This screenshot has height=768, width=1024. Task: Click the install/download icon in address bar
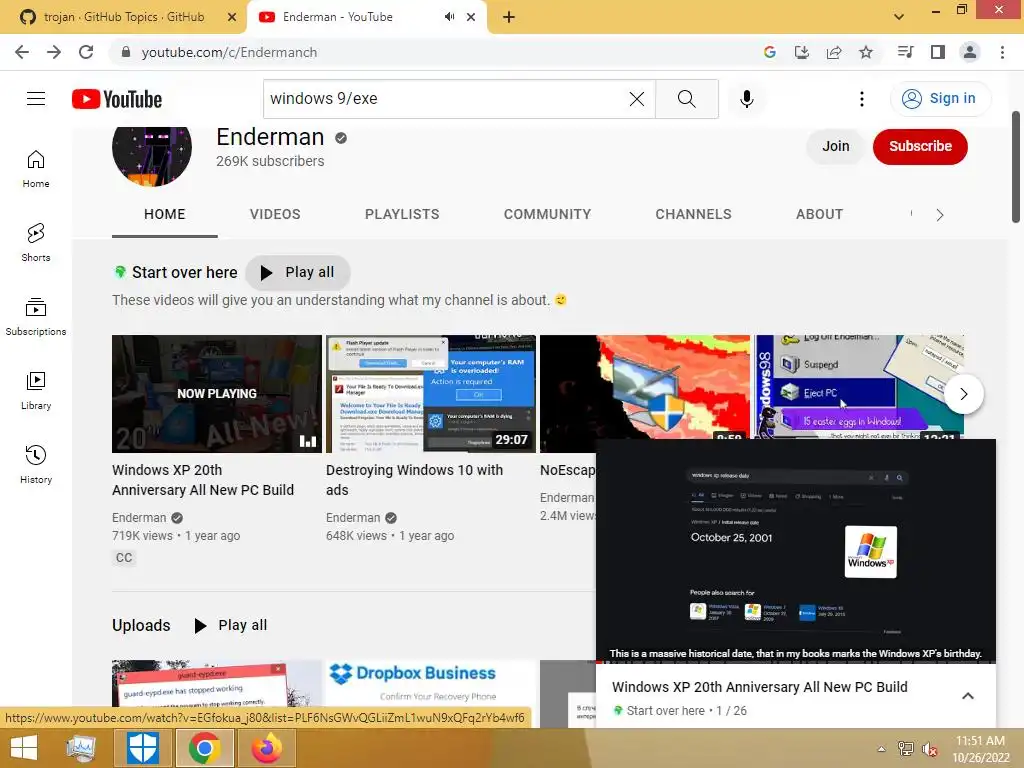click(x=802, y=52)
